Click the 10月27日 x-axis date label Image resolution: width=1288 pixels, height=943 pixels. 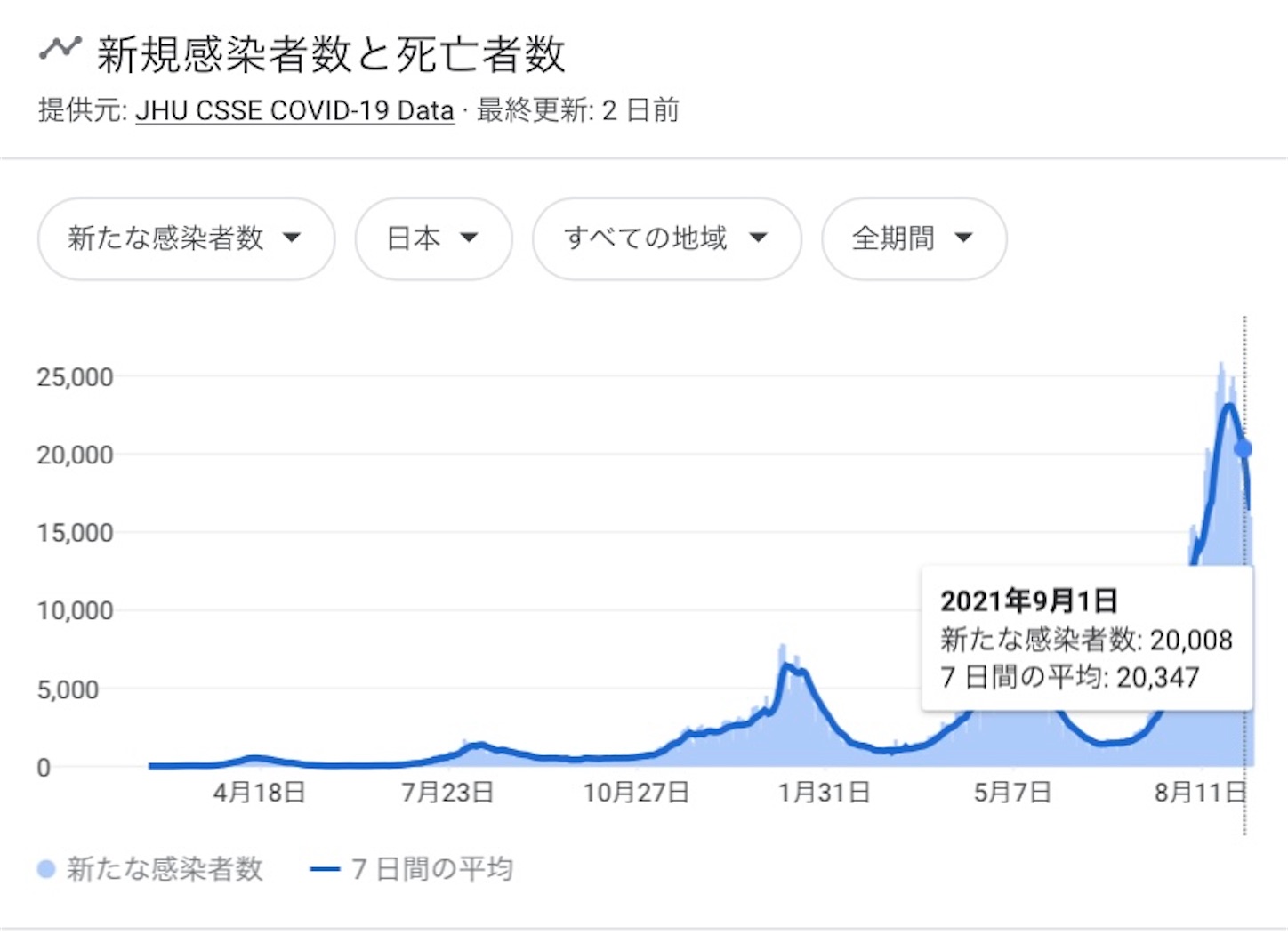pyautogui.click(x=636, y=792)
